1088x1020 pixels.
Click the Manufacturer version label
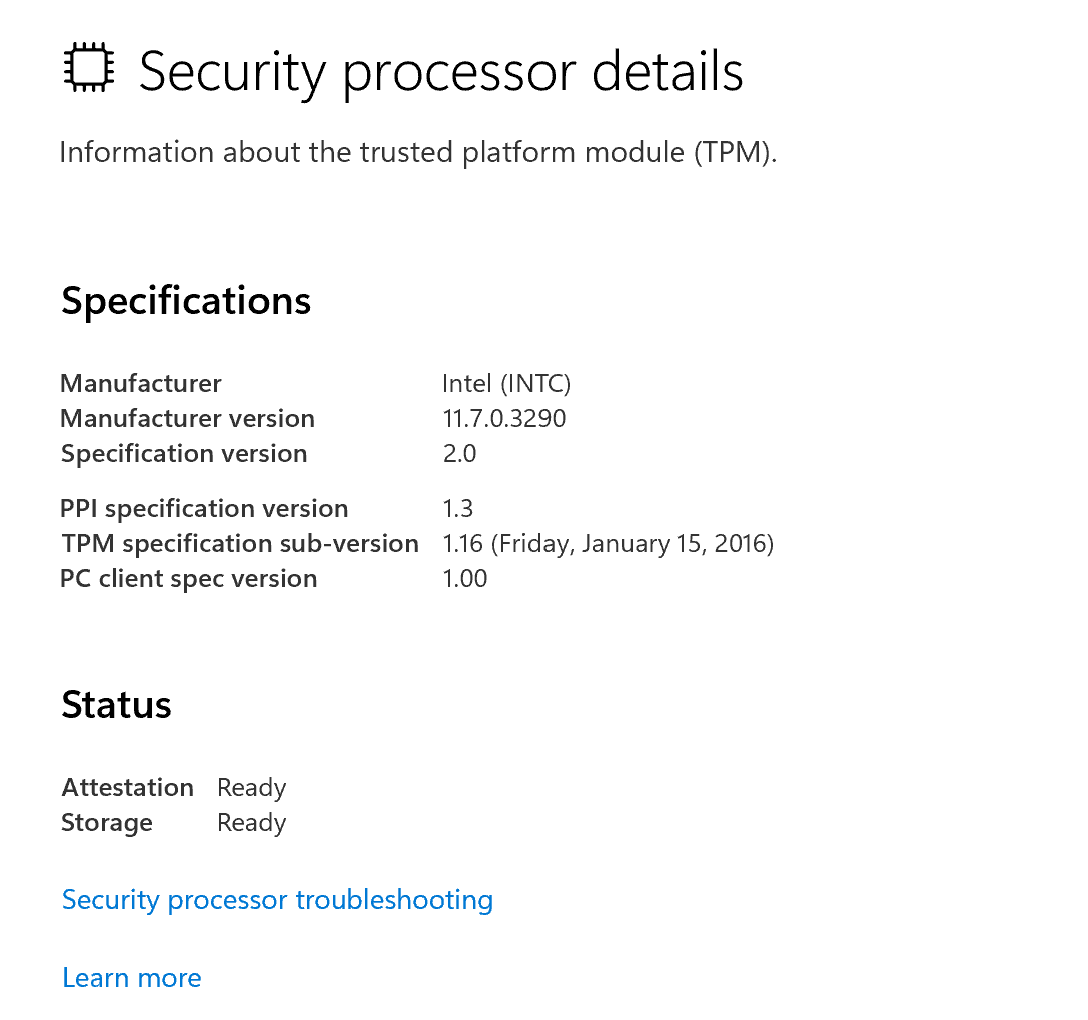[187, 418]
